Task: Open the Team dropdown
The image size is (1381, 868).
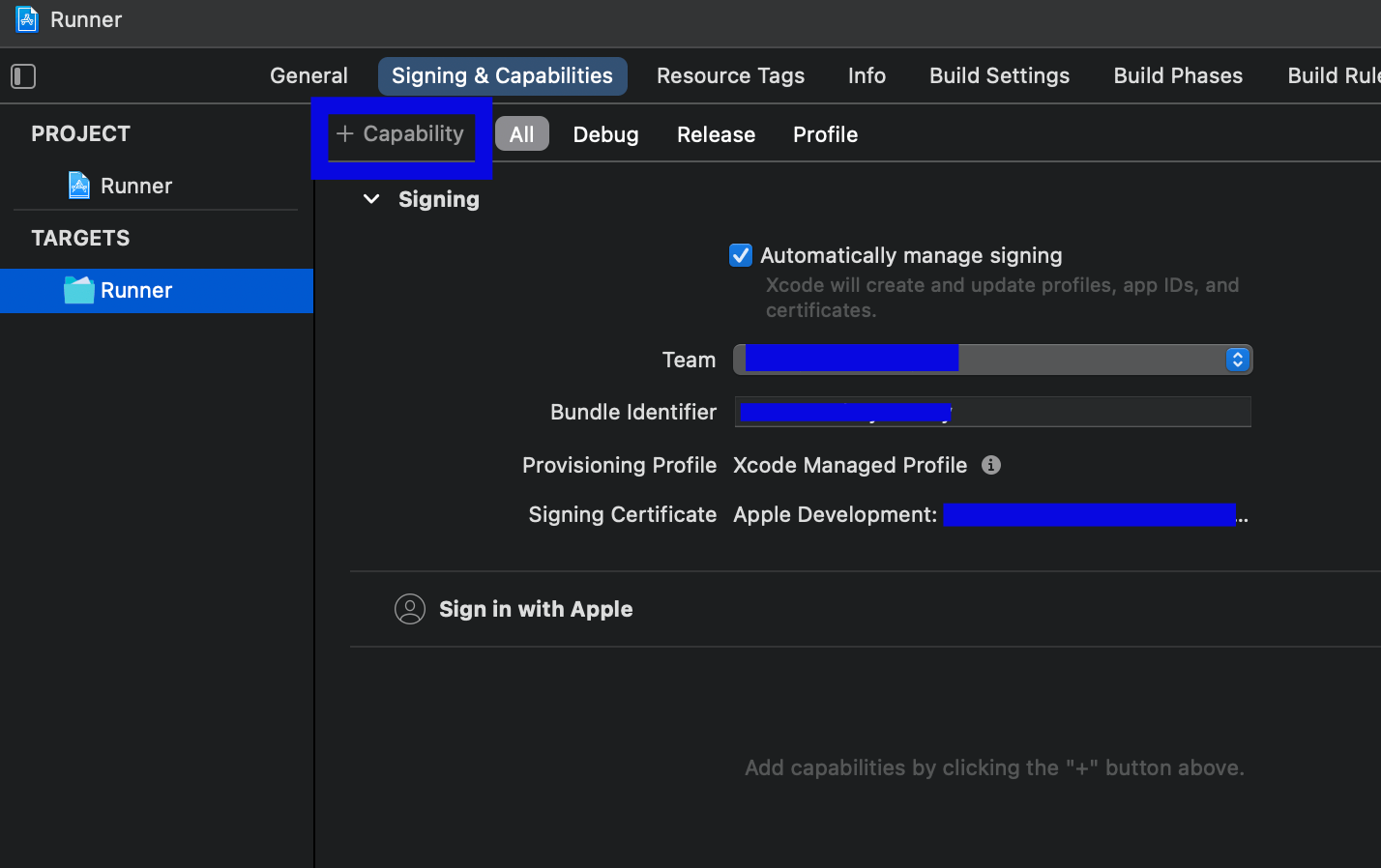Action: click(993, 360)
